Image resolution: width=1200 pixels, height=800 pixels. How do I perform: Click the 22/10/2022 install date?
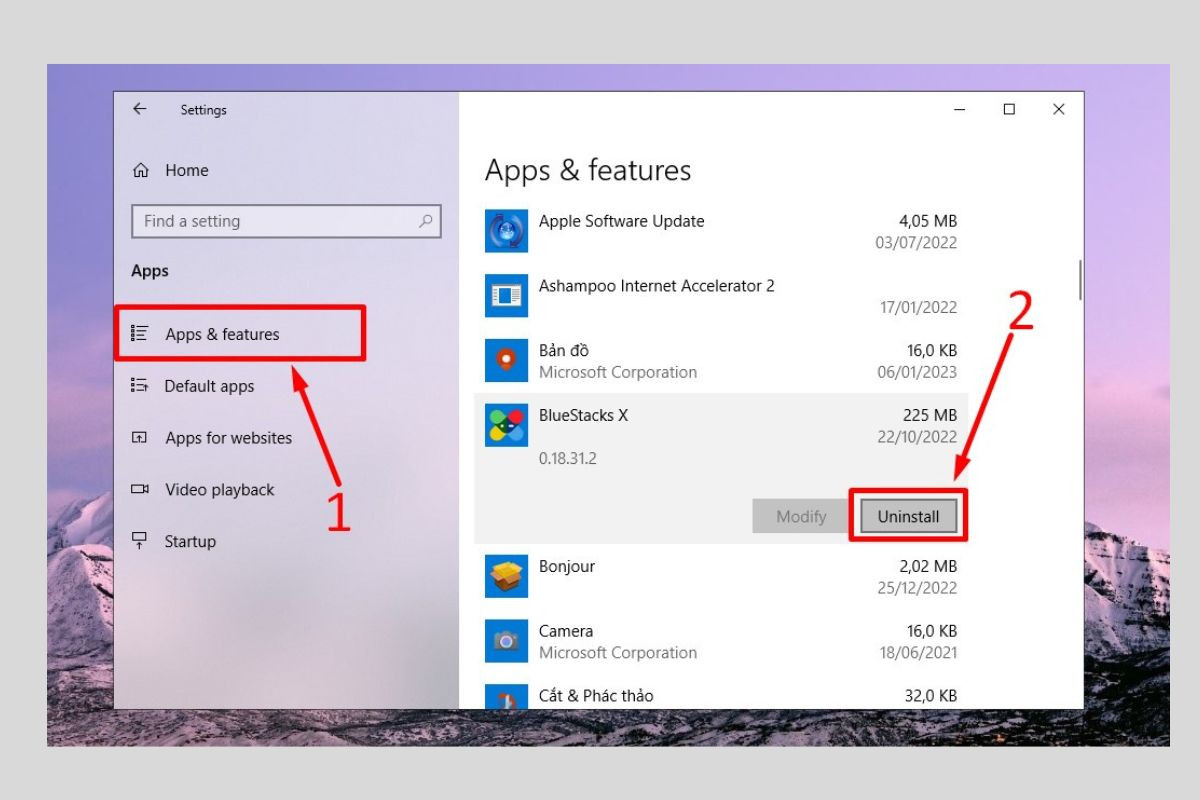coord(918,437)
